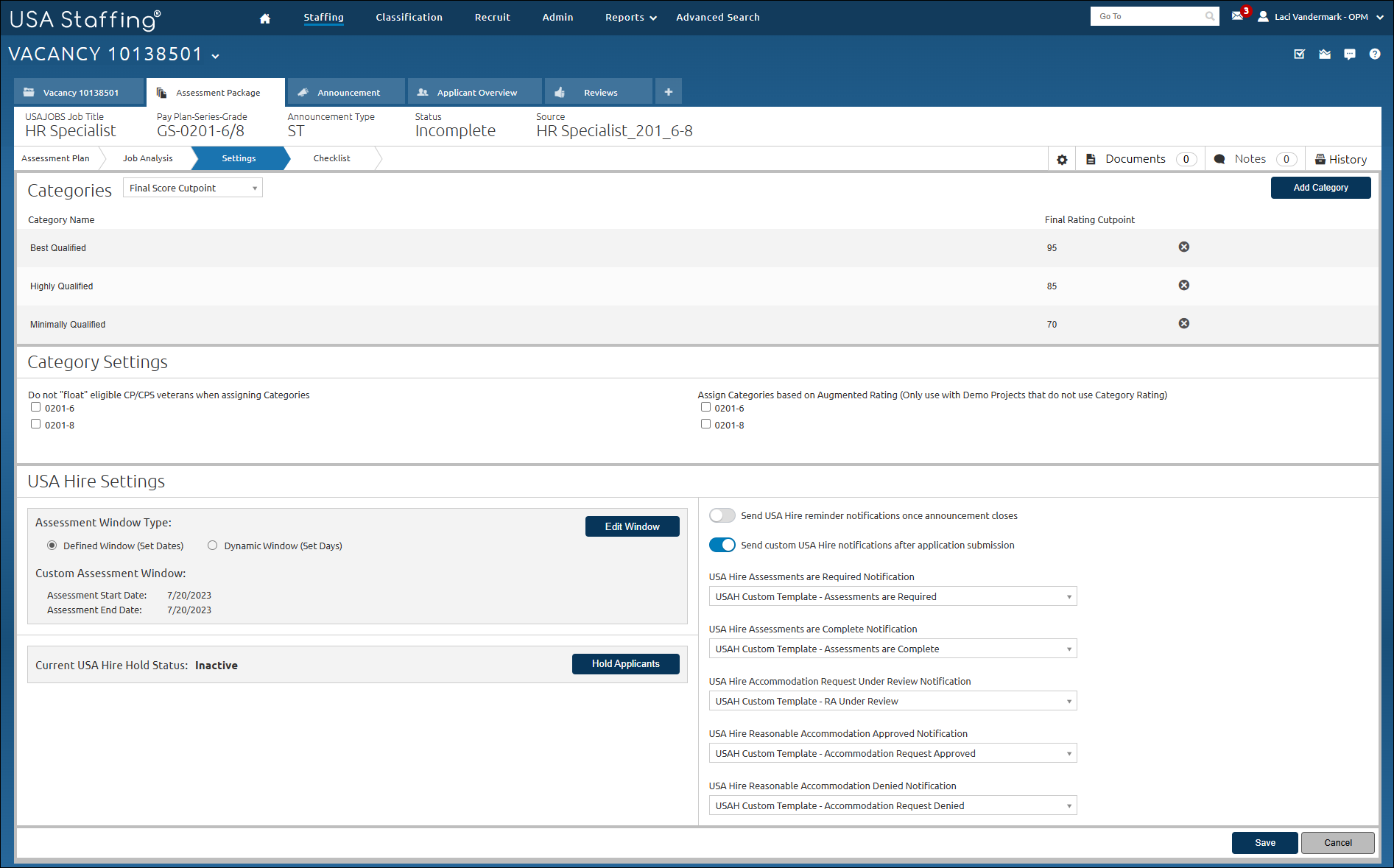
Task: Select Dynamic Window (Set Days) radio button
Action: pyautogui.click(x=213, y=546)
